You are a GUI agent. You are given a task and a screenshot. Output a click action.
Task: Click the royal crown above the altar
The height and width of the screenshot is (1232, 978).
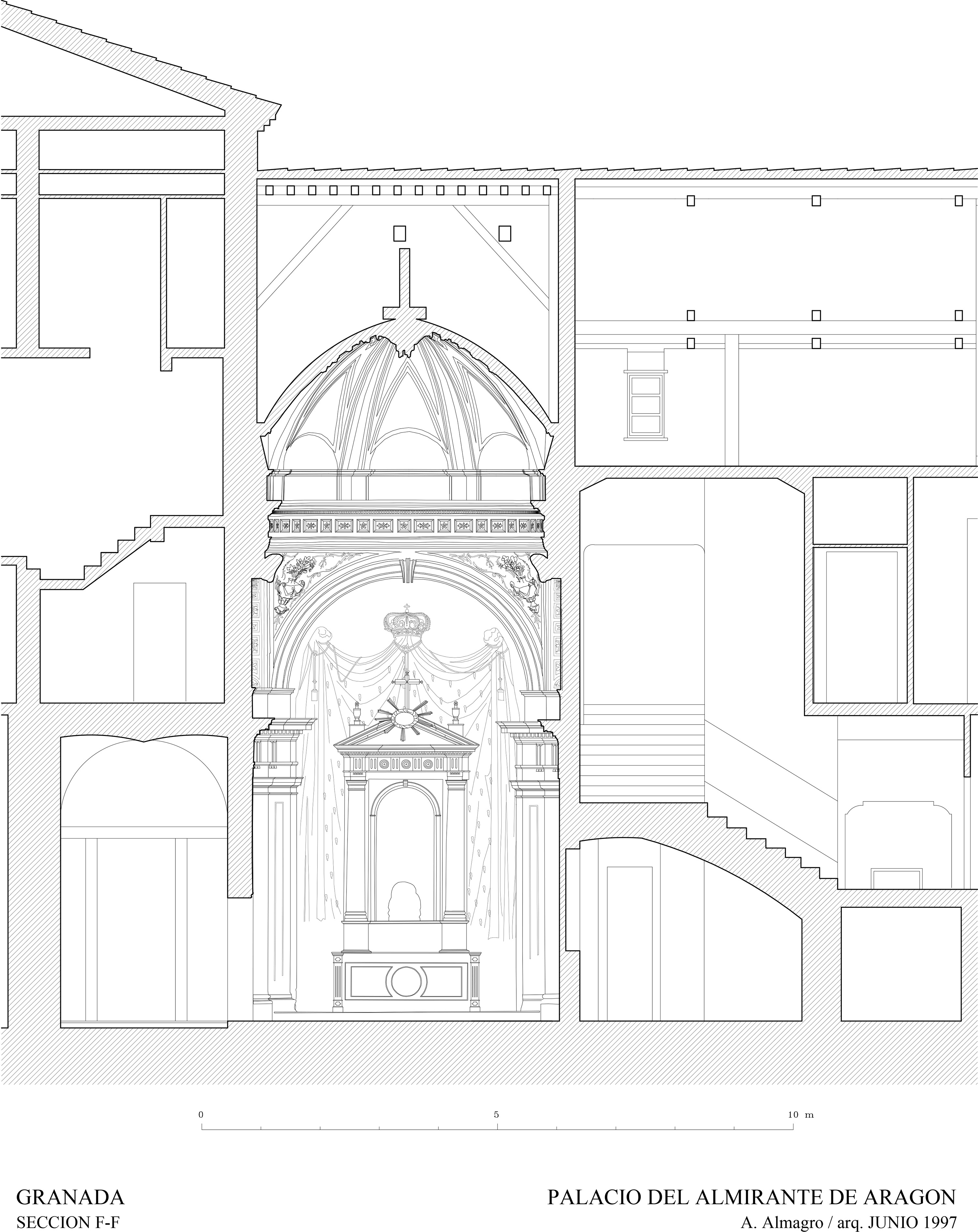407,622
